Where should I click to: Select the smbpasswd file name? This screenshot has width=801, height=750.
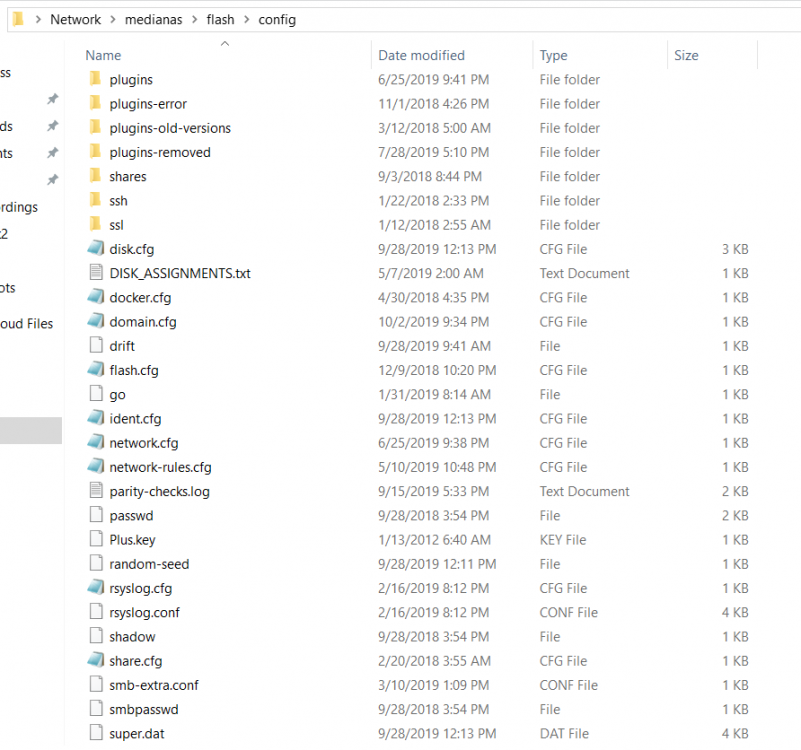144,709
